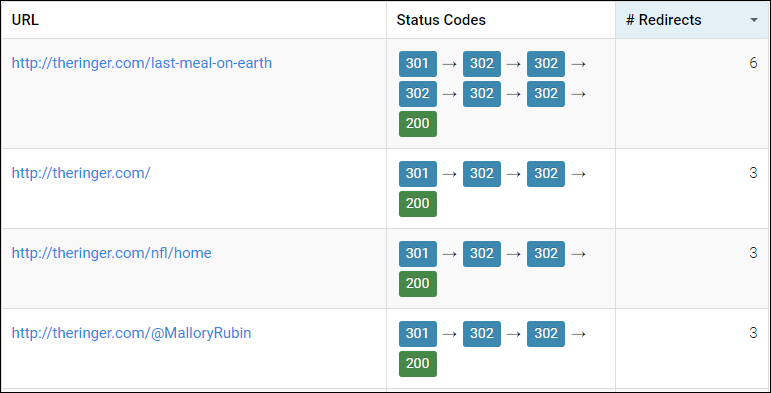
Task: Open the theringer.com/nfl/home link
Action: pyautogui.click(x=112, y=253)
